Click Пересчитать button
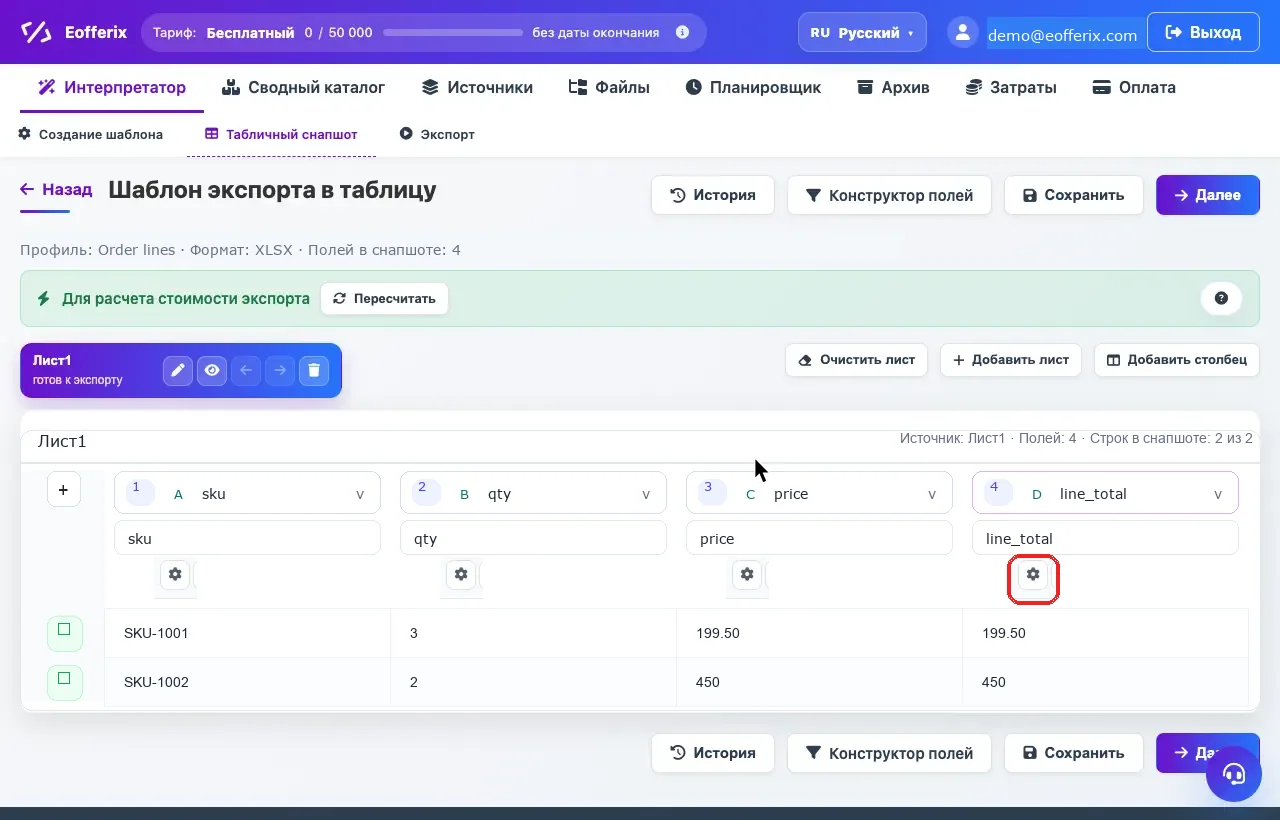 384,298
